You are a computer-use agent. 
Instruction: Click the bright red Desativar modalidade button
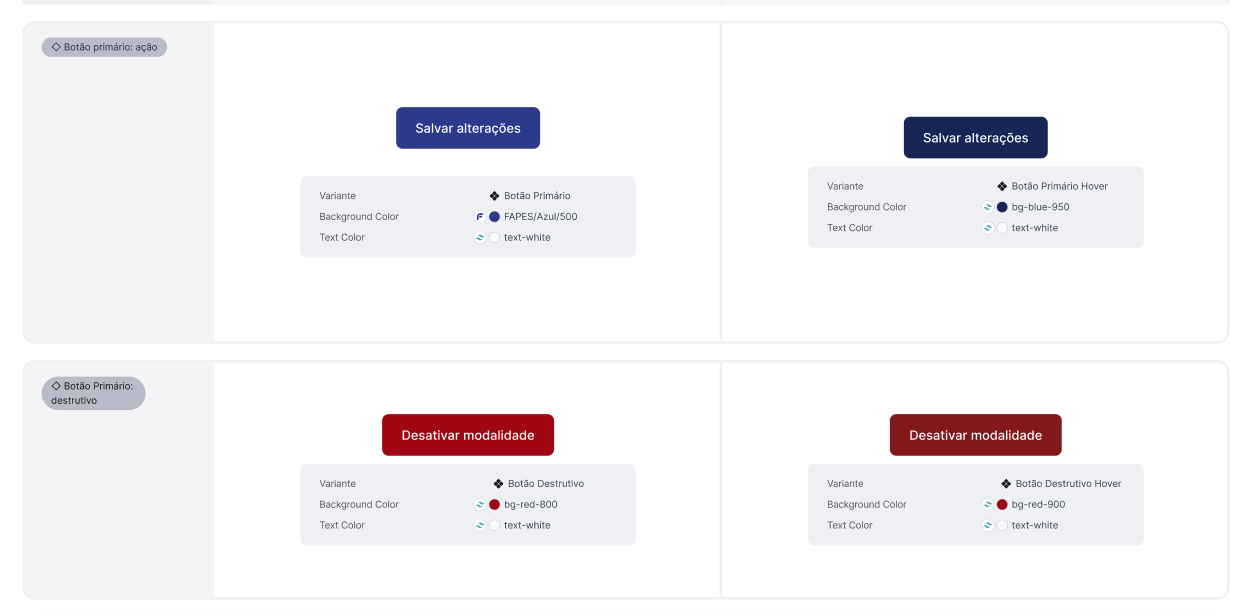468,435
